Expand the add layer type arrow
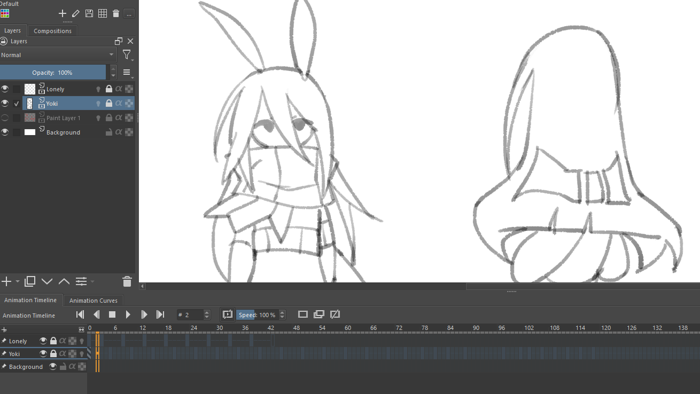Image resolution: width=700 pixels, height=394 pixels. [17, 282]
